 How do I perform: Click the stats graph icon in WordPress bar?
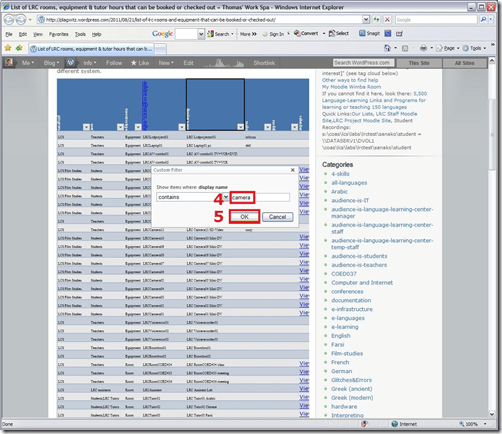tap(224, 63)
